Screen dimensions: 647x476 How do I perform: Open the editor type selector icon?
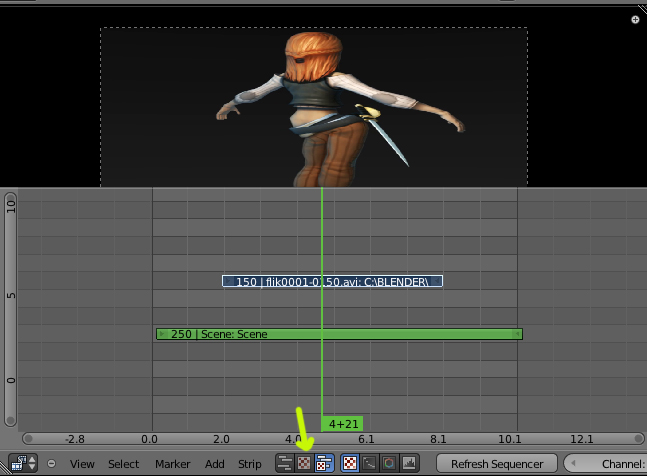click(x=23, y=464)
